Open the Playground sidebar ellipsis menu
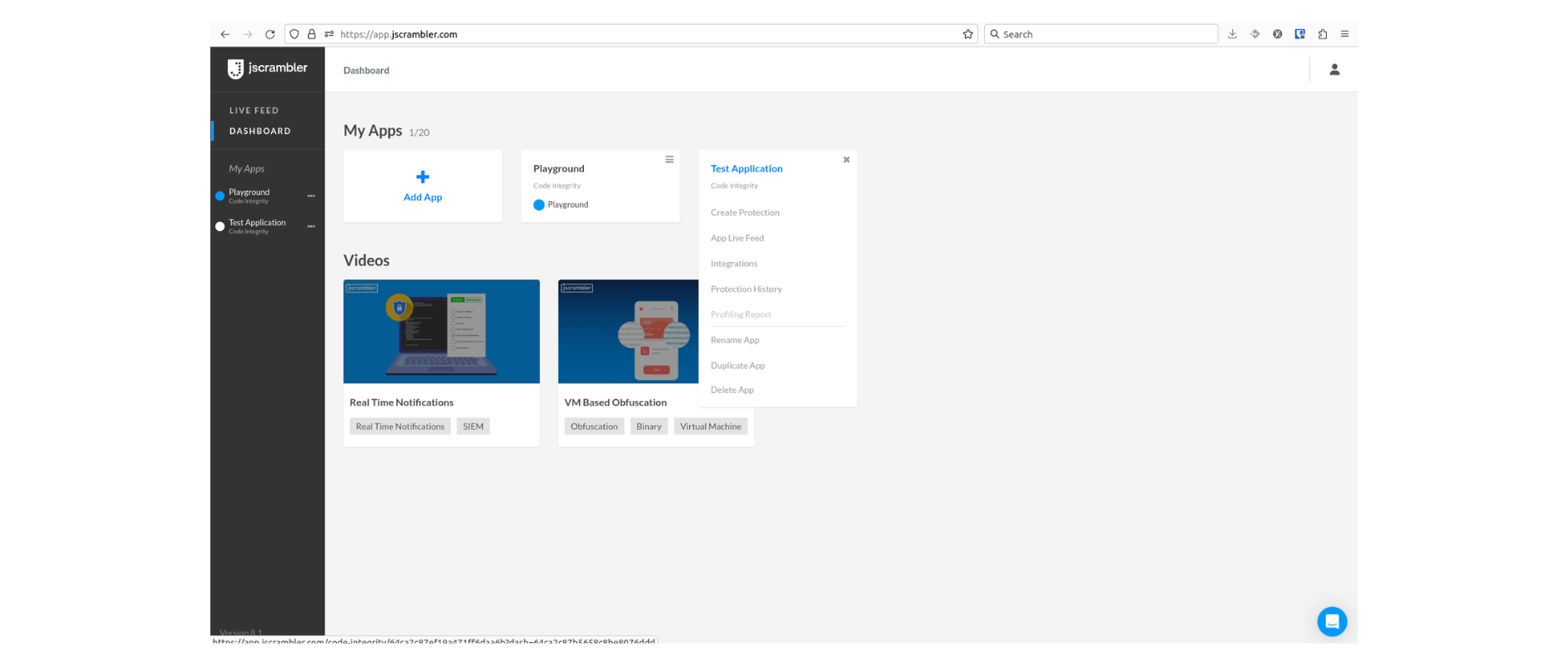 pyautogui.click(x=311, y=196)
